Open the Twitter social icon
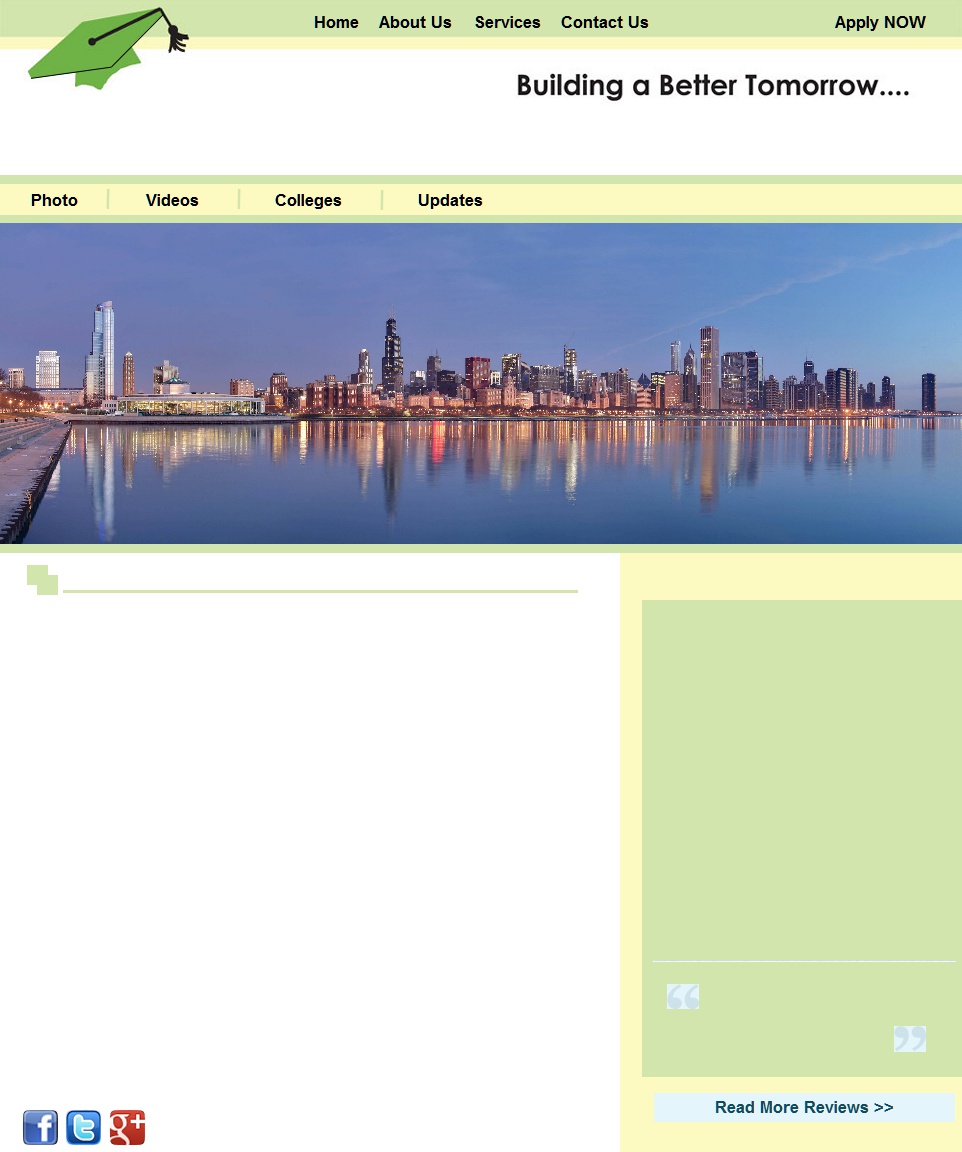Viewport: 962px width, 1152px height. (x=84, y=1127)
